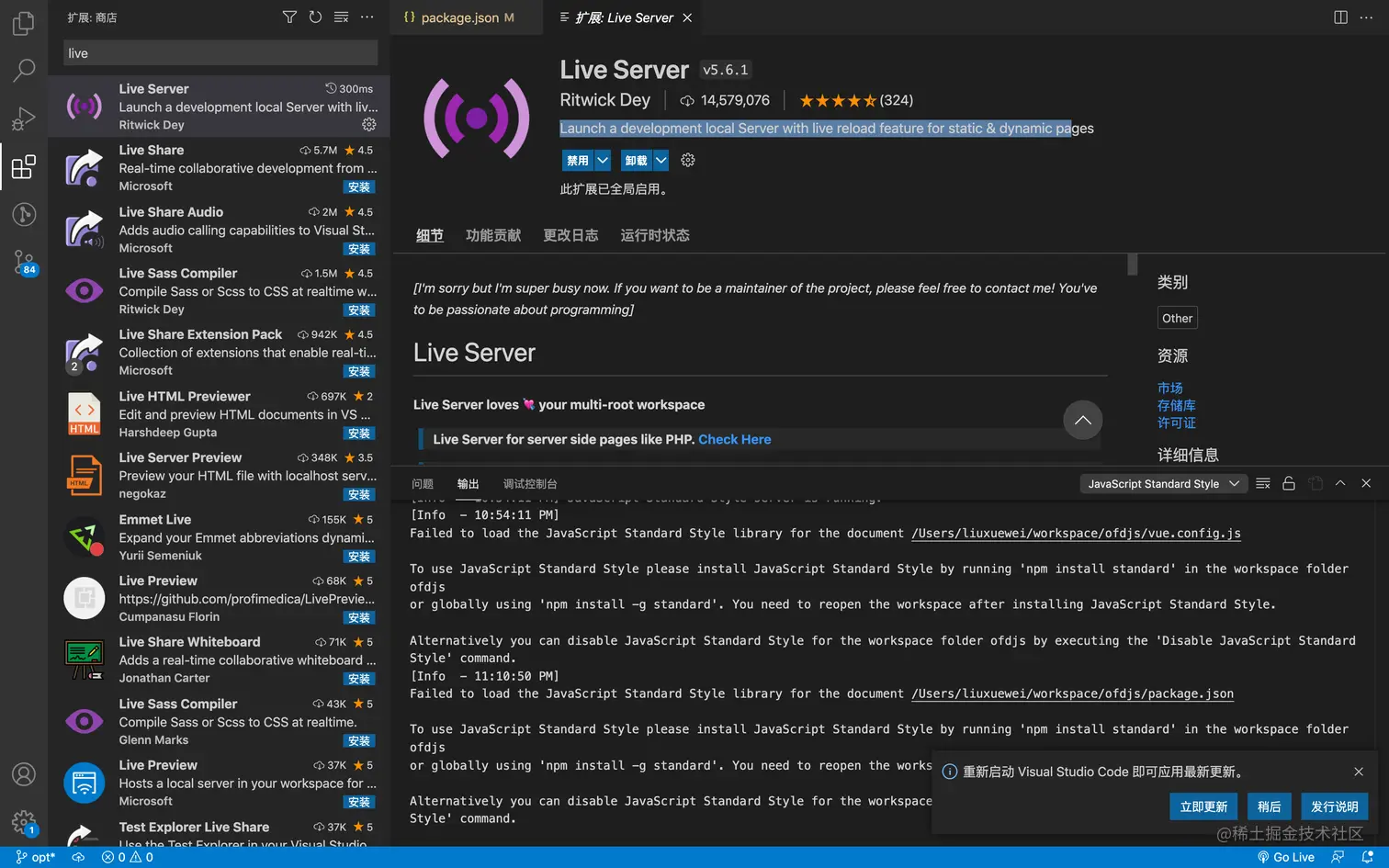Click 发行说明 in the notification
Screen dimensions: 1389x868
coord(1335,806)
